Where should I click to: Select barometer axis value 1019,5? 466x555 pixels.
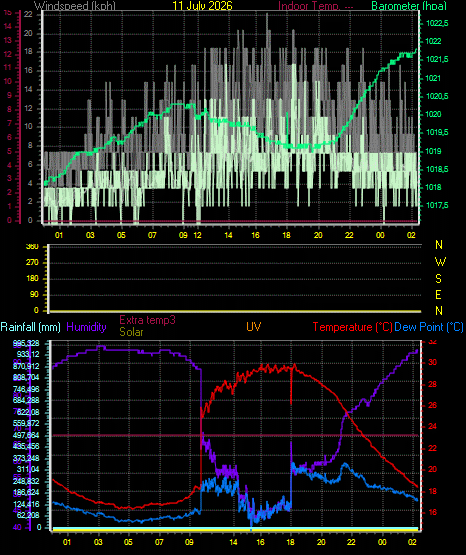[437, 132]
